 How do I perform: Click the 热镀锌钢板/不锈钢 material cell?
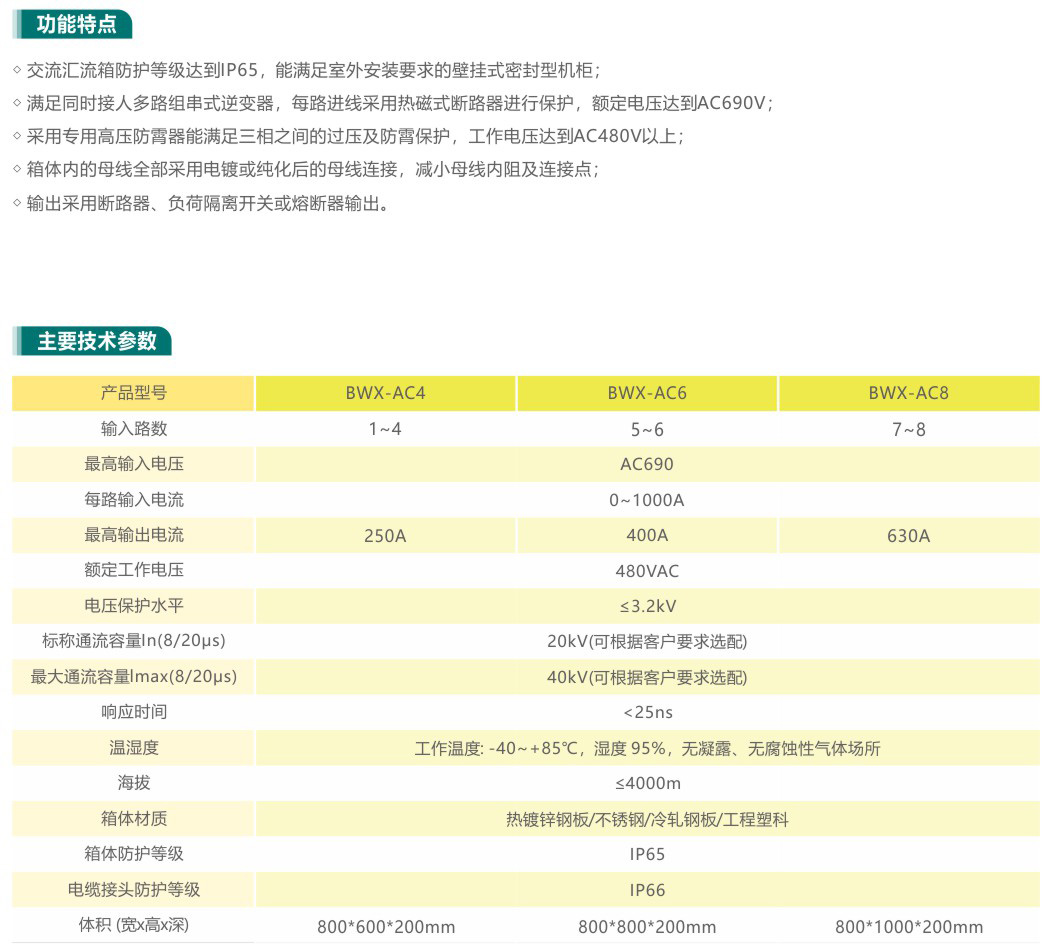(647, 819)
